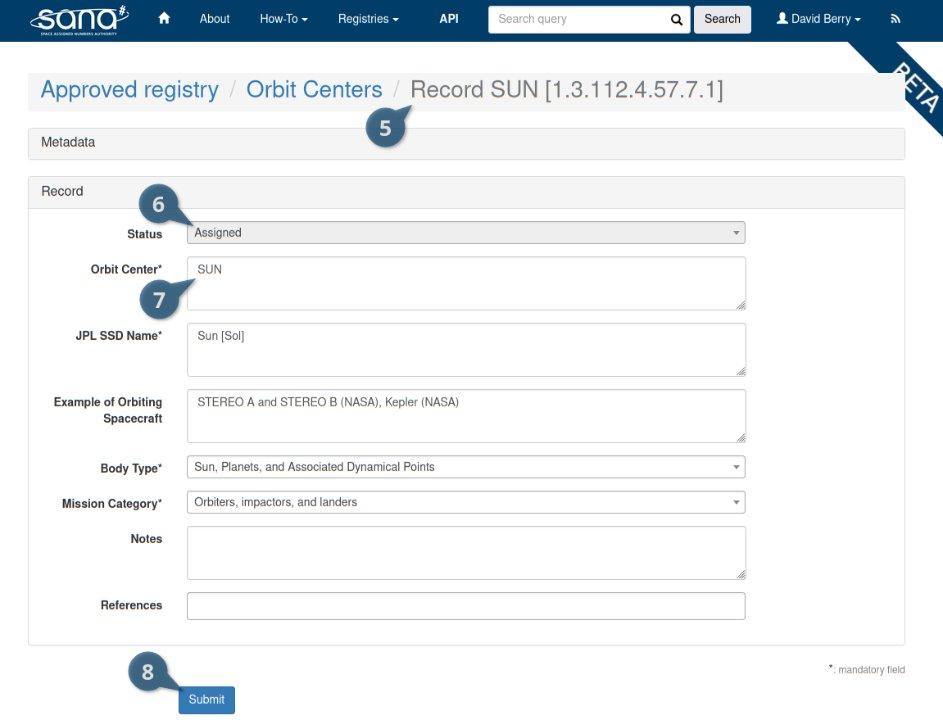Image resolution: width=943 pixels, height=720 pixels.
Task: Open the RSS feed icon
Action: 895,19
